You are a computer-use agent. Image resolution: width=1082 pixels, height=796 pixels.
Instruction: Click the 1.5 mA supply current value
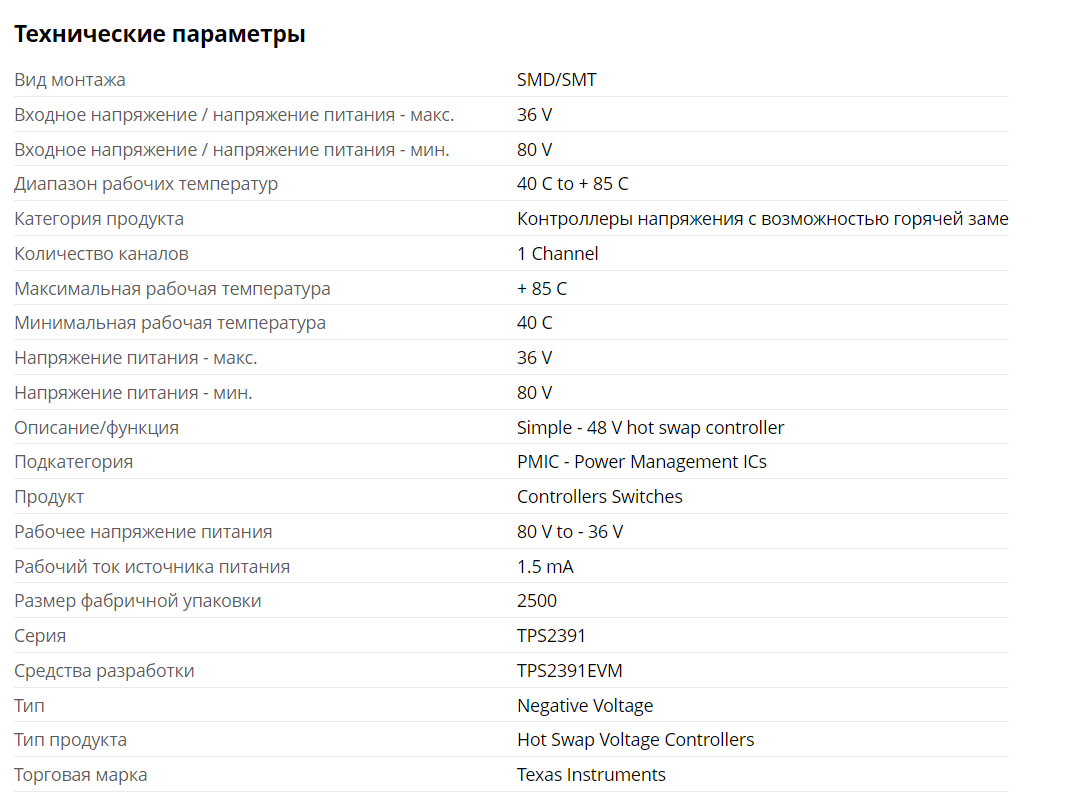(544, 567)
